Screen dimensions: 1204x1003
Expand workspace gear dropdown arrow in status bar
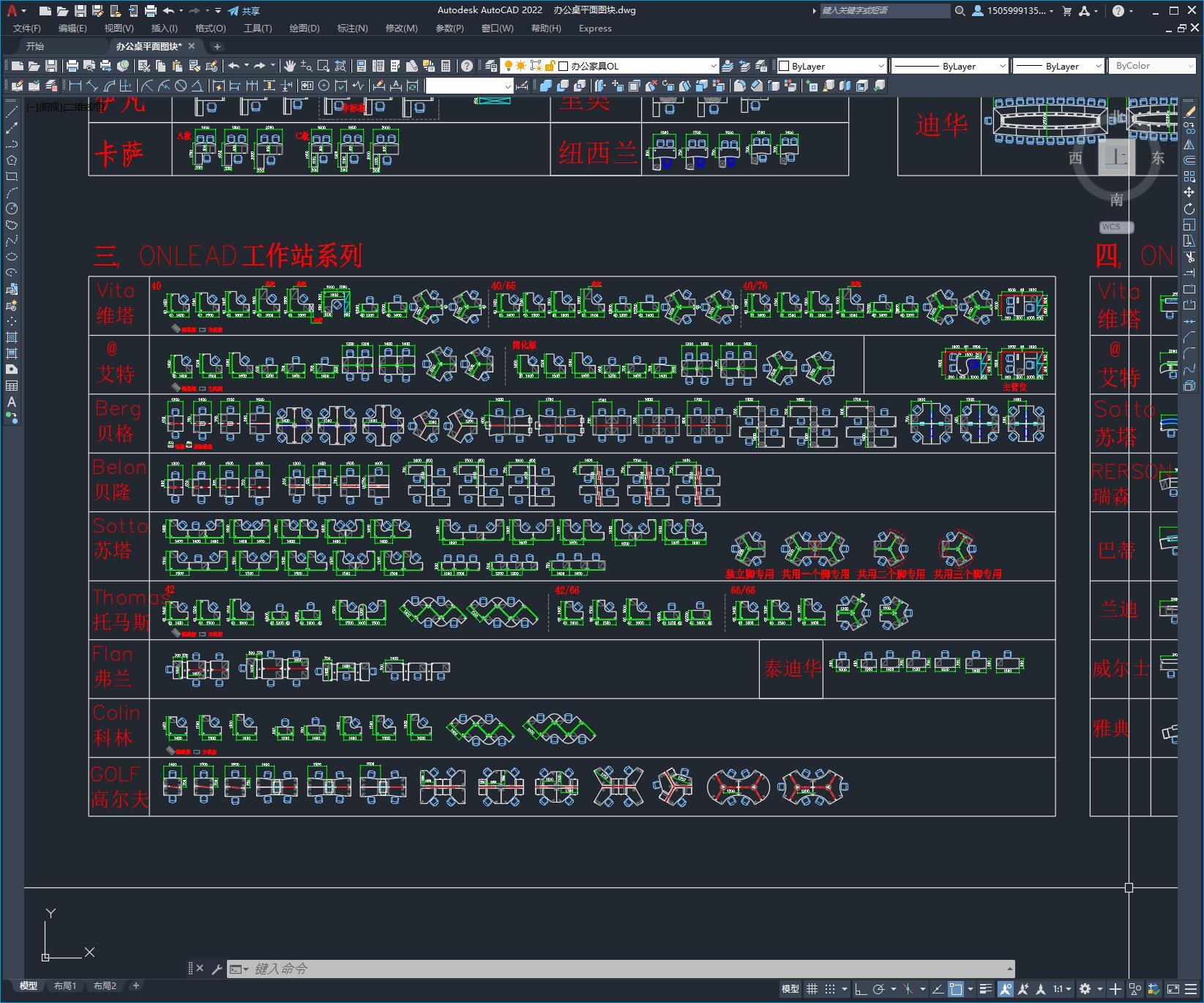(x=1099, y=989)
